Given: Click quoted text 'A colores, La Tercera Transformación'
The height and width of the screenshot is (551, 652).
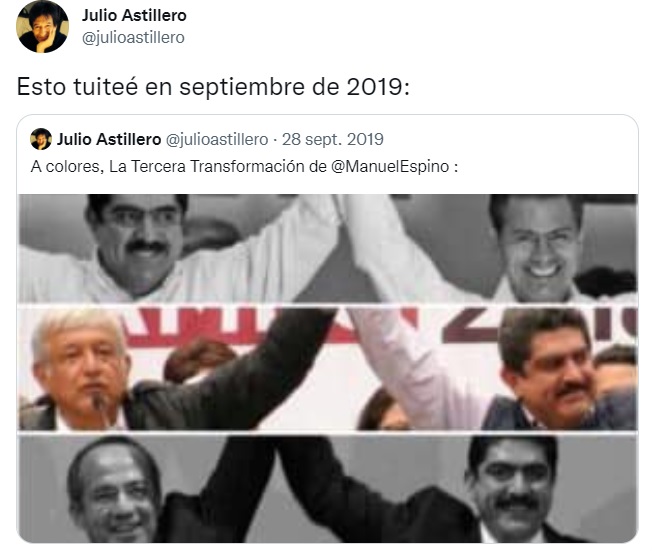Looking at the screenshot, I should (168, 166).
